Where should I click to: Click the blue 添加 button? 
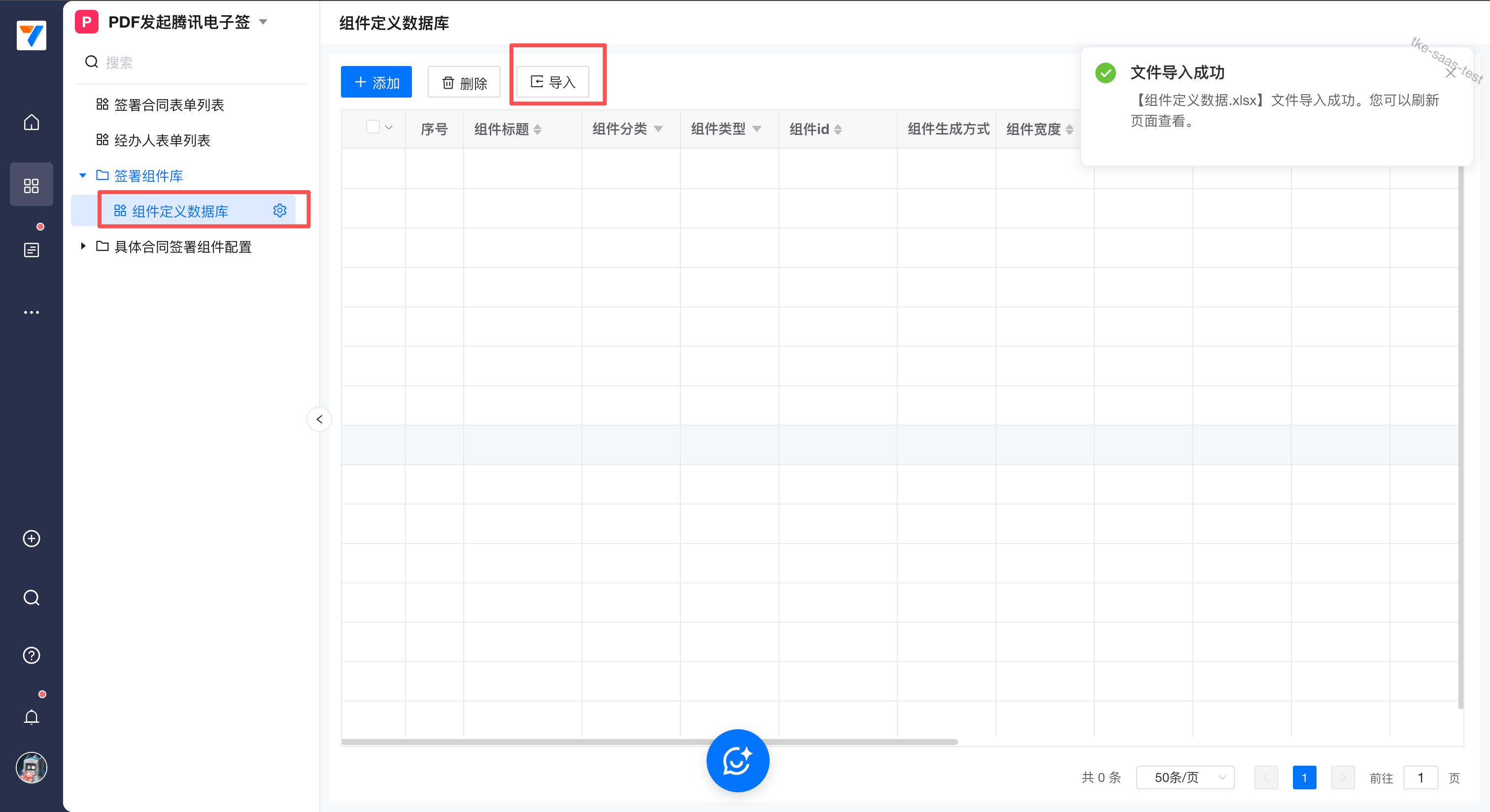(376, 82)
